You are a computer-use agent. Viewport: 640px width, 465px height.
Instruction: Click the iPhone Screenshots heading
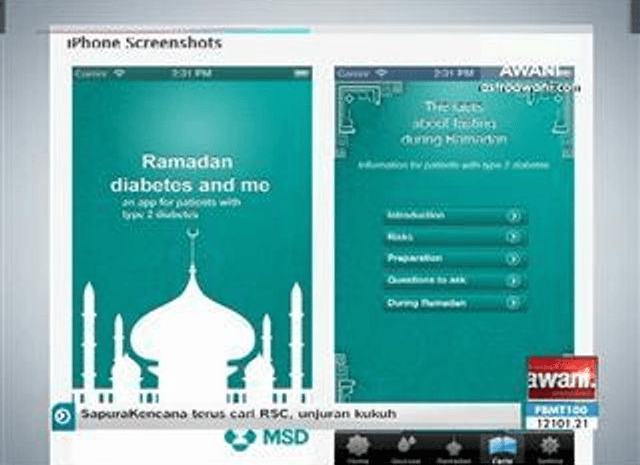pos(144,44)
